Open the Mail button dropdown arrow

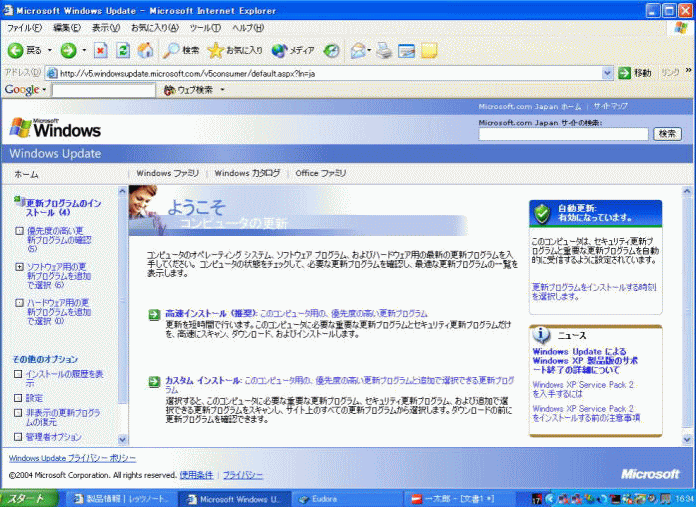(x=369, y=51)
